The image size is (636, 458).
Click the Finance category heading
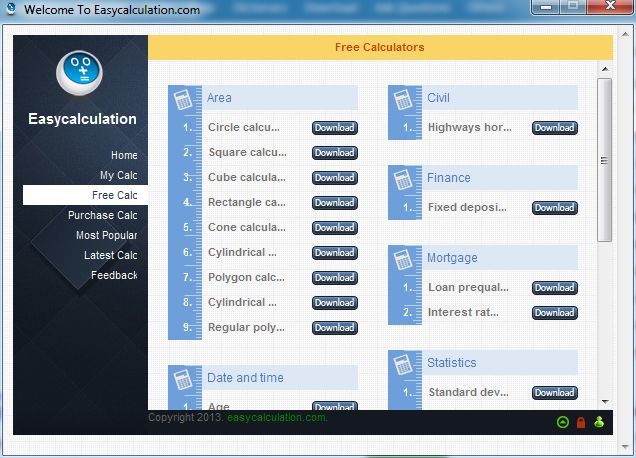(x=449, y=178)
